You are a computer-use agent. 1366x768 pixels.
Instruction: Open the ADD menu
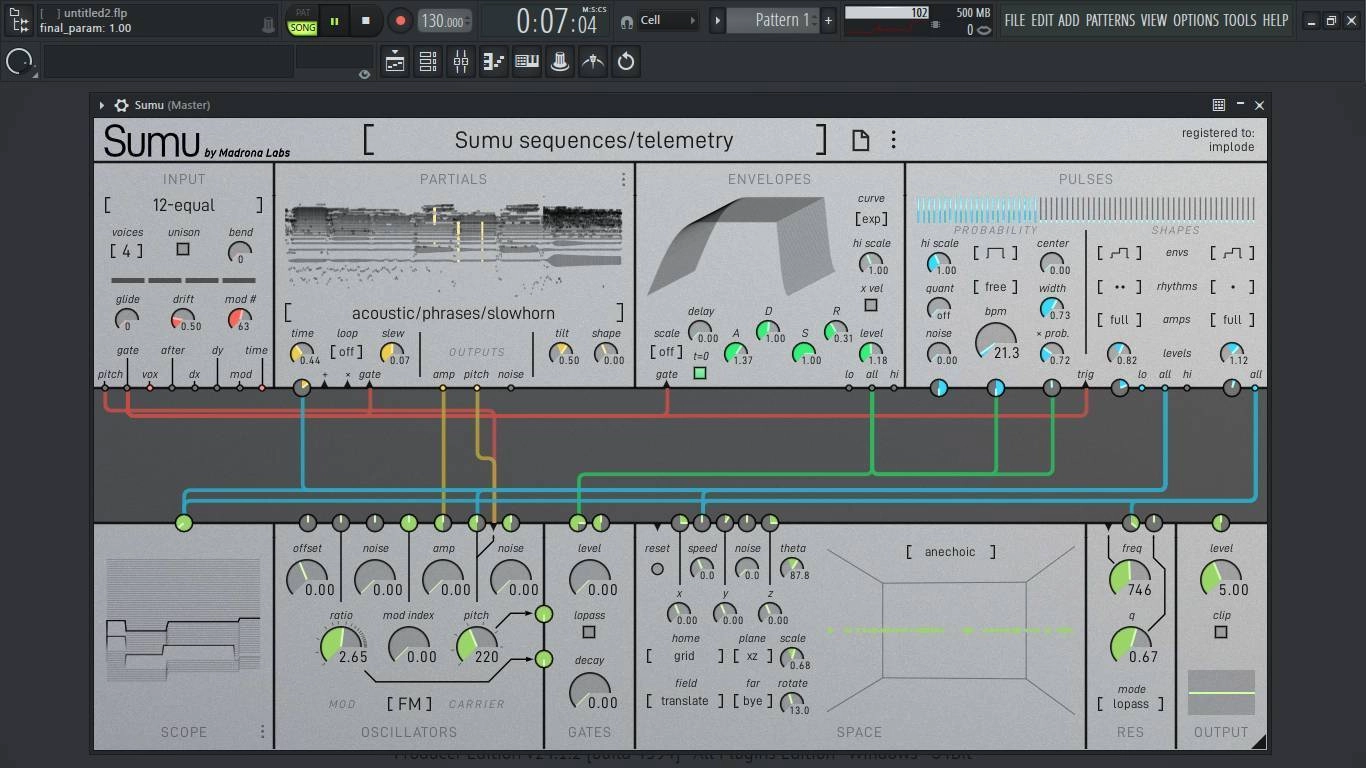point(1069,20)
